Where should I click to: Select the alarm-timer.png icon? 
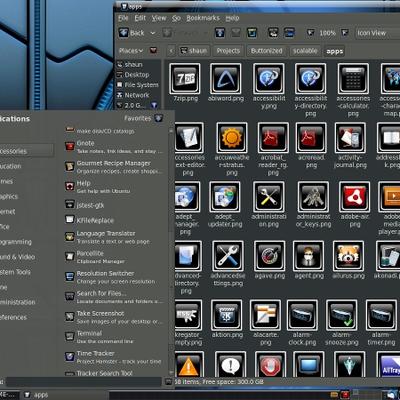pyautogui.click(x=381, y=315)
